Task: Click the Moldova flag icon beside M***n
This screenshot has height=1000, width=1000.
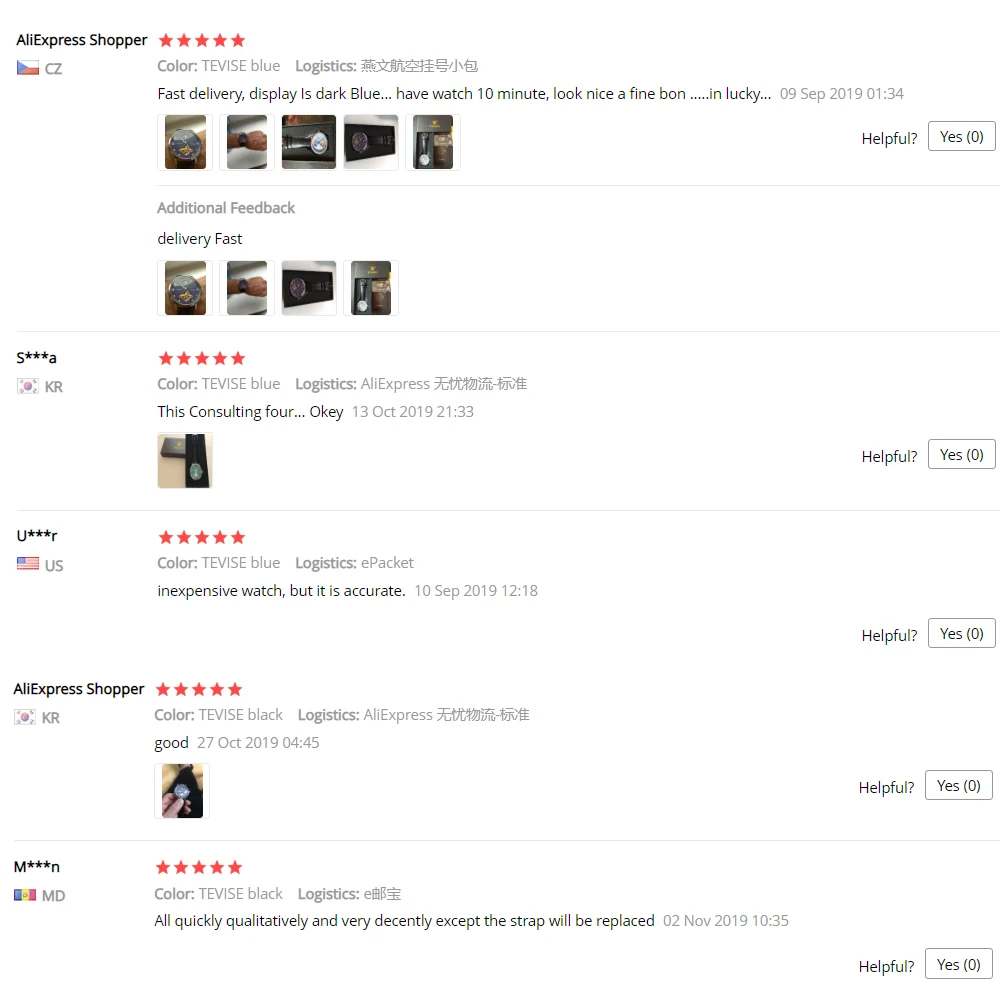Action: pos(25,895)
